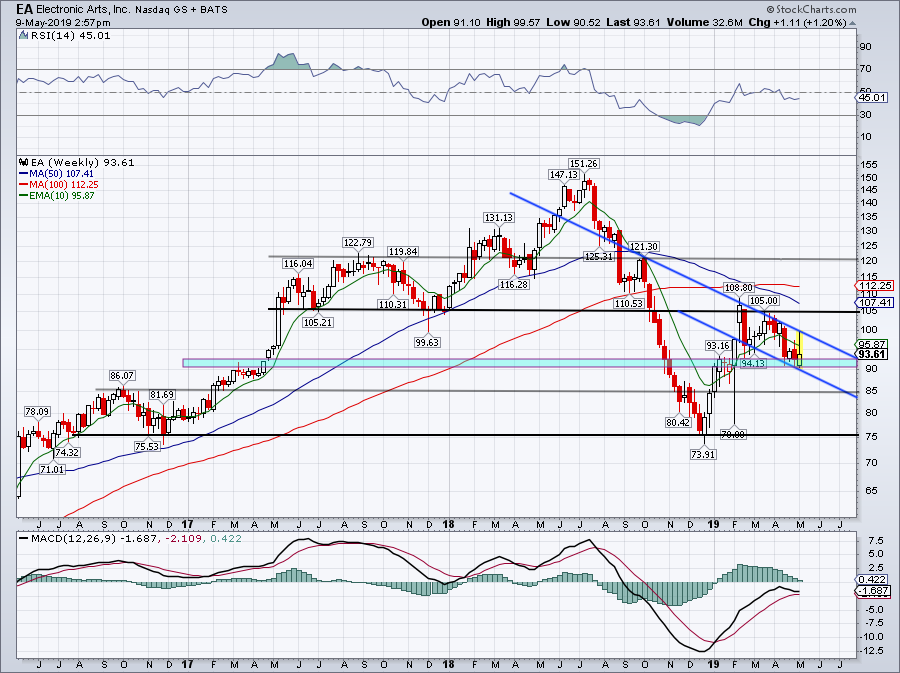Click the 'EA (Weekly) 93.61' legend label

click(82, 163)
